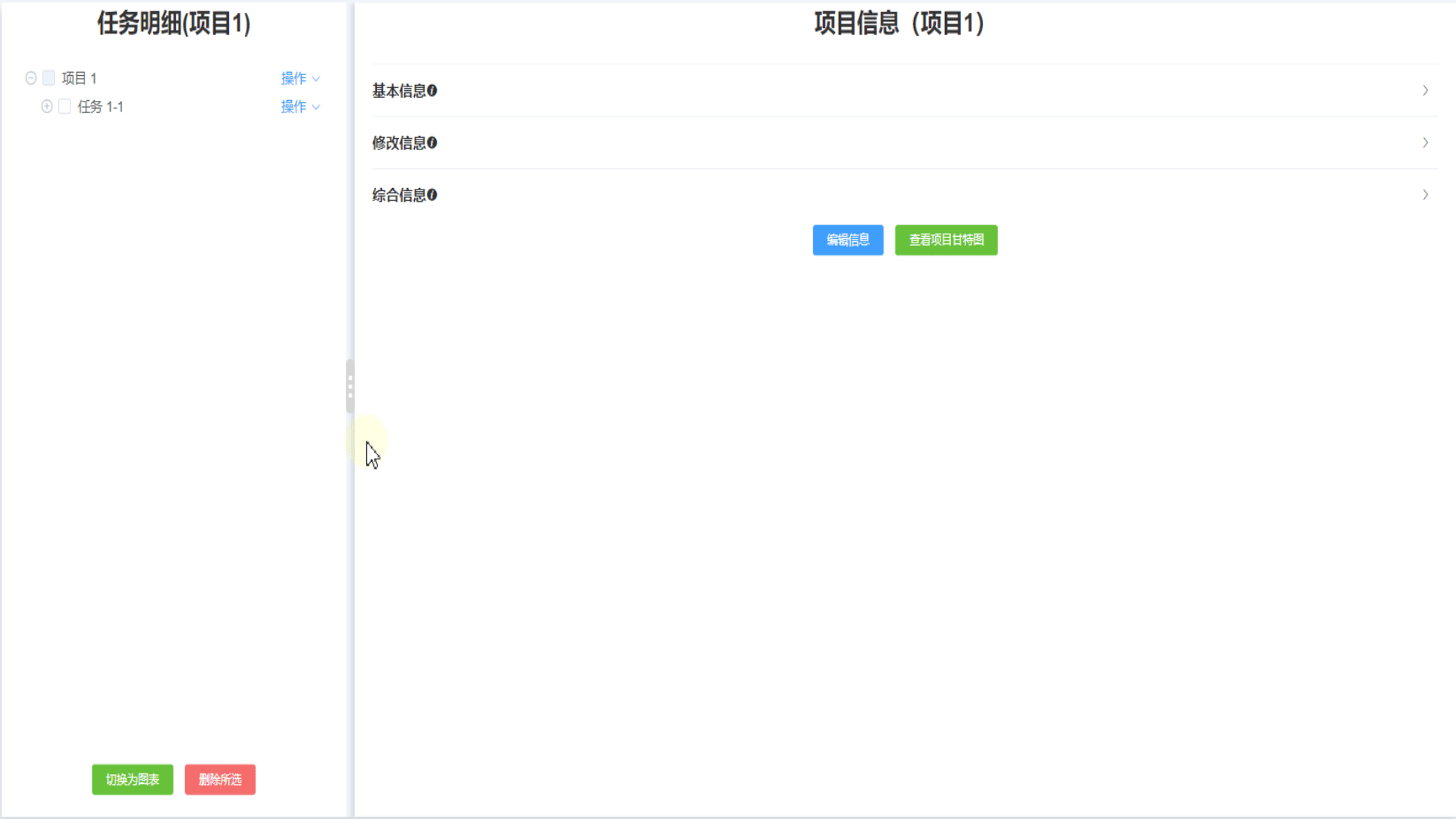1456x819 pixels.
Task: Collapse the 项目 1 tree node
Action: click(30, 77)
